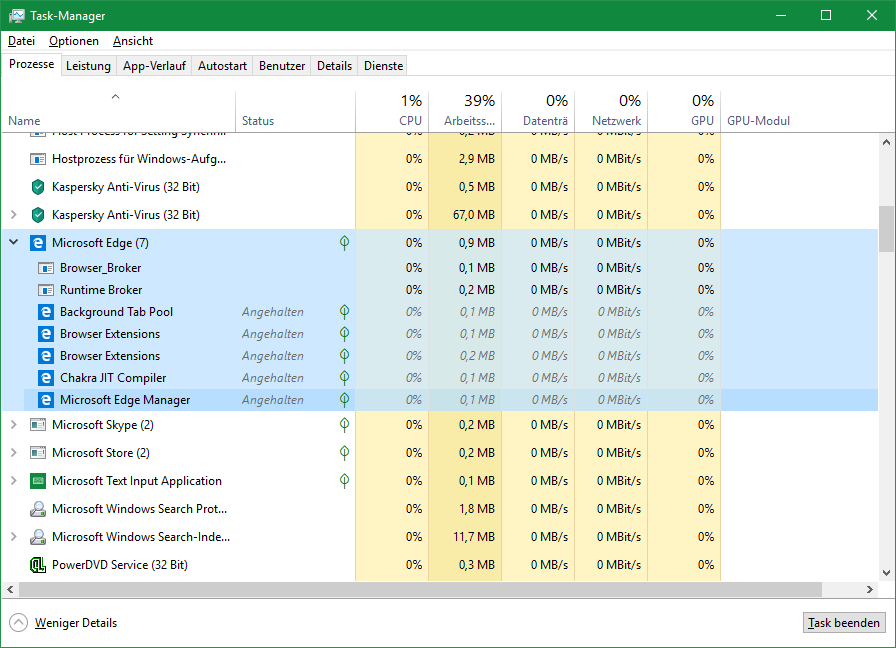Click the Microsoft Store (2) icon

pos(38,453)
